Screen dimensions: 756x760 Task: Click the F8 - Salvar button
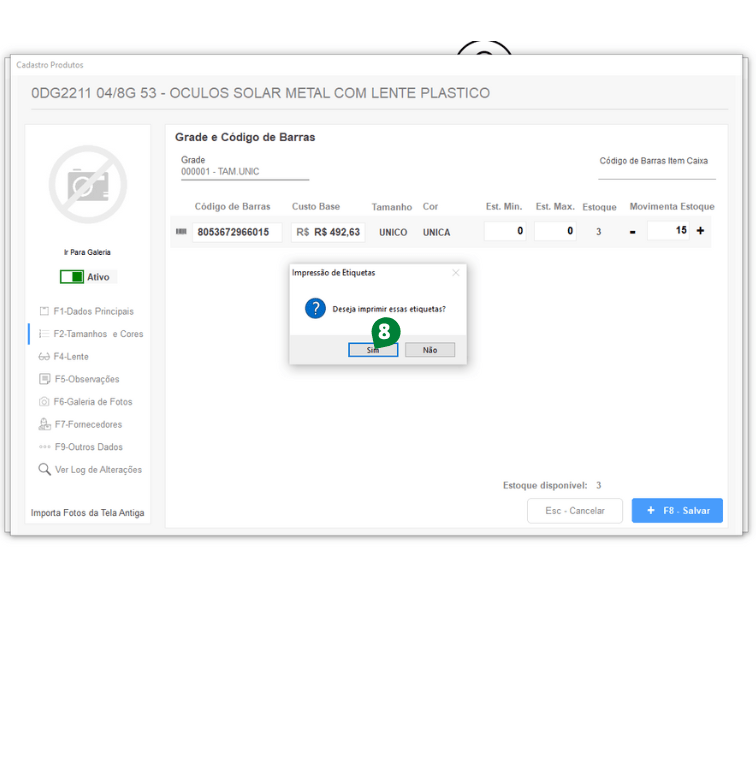click(x=677, y=510)
